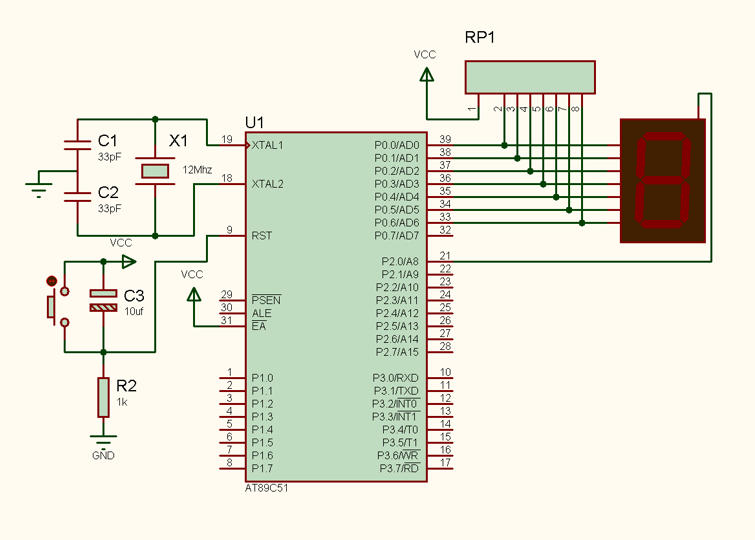Click the "P3.2/INT0" pin label
Image resolution: width=755 pixels, height=540 pixels.
(x=396, y=404)
